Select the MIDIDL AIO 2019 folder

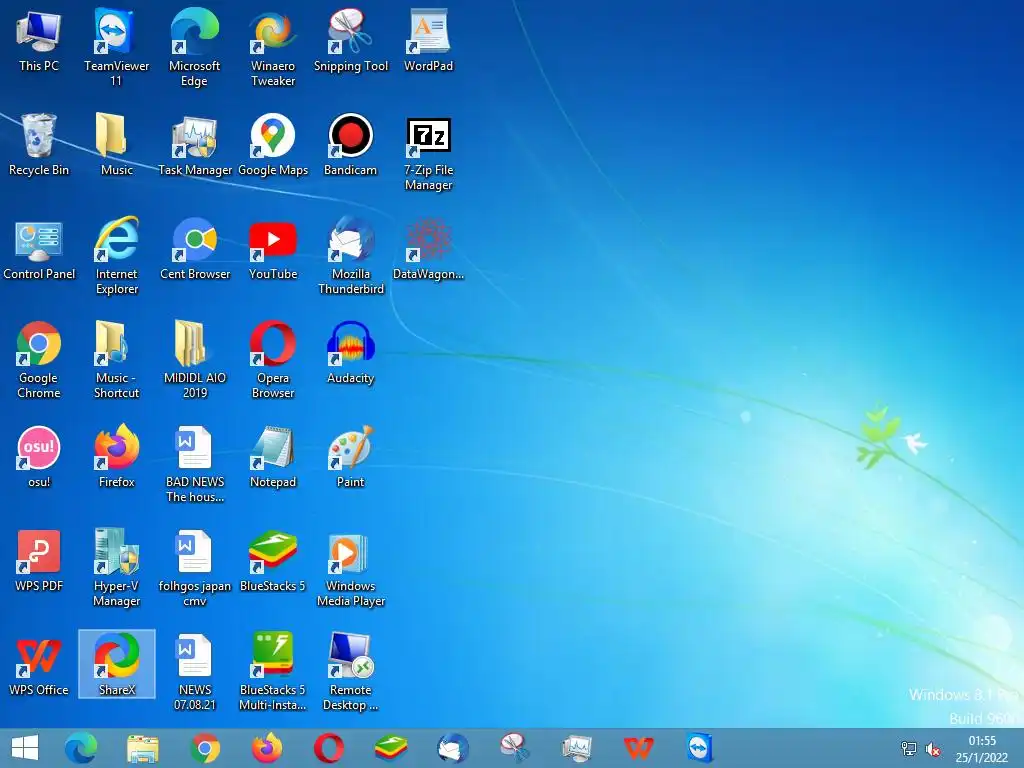pos(194,359)
